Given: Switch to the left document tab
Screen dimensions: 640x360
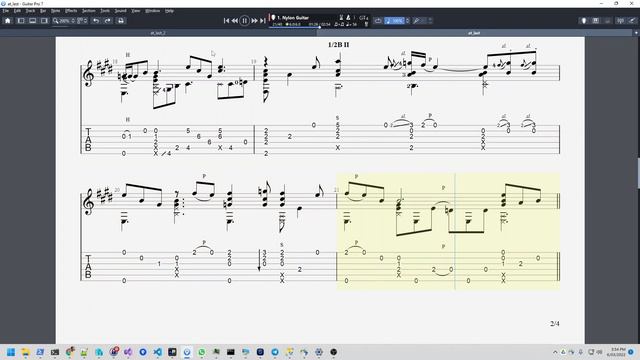Looking at the screenshot, I should coord(158,33).
